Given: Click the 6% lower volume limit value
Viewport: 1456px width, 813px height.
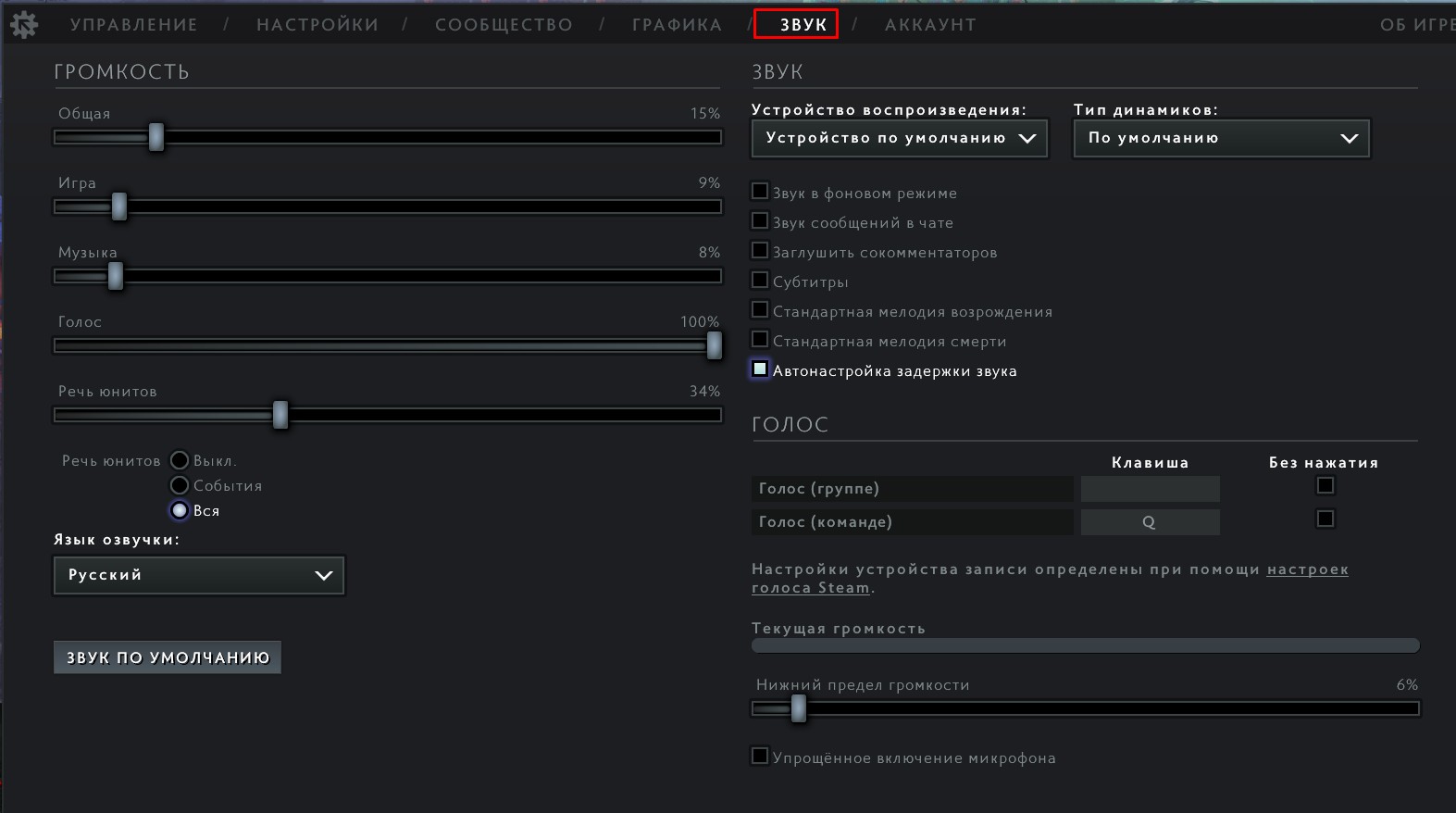Looking at the screenshot, I should pyautogui.click(x=1407, y=684).
